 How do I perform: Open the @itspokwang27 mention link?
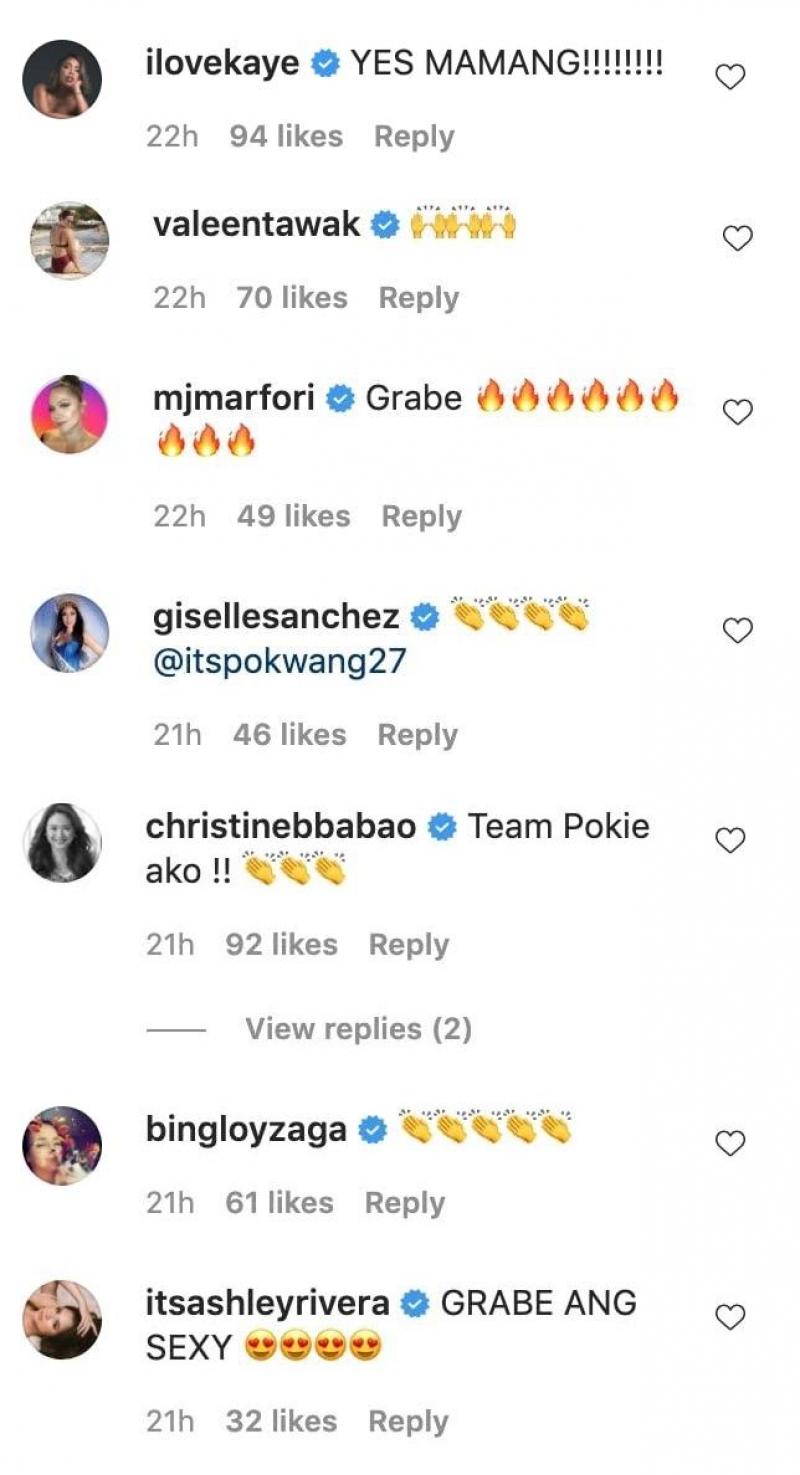tap(279, 662)
